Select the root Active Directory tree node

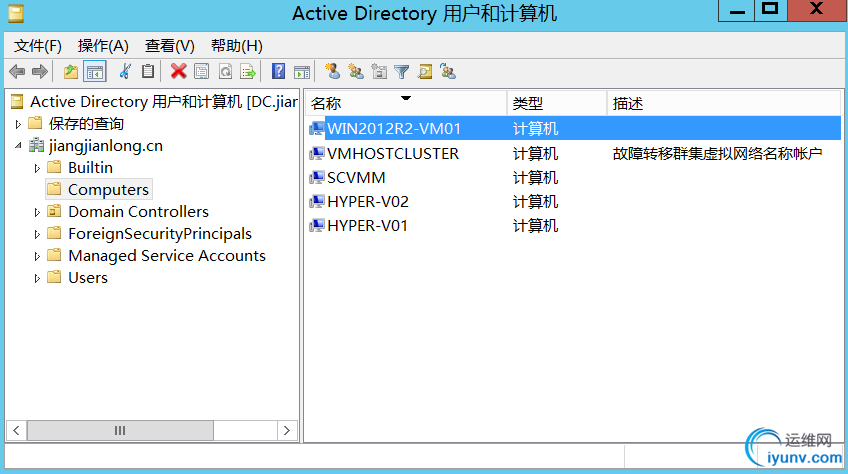point(163,101)
